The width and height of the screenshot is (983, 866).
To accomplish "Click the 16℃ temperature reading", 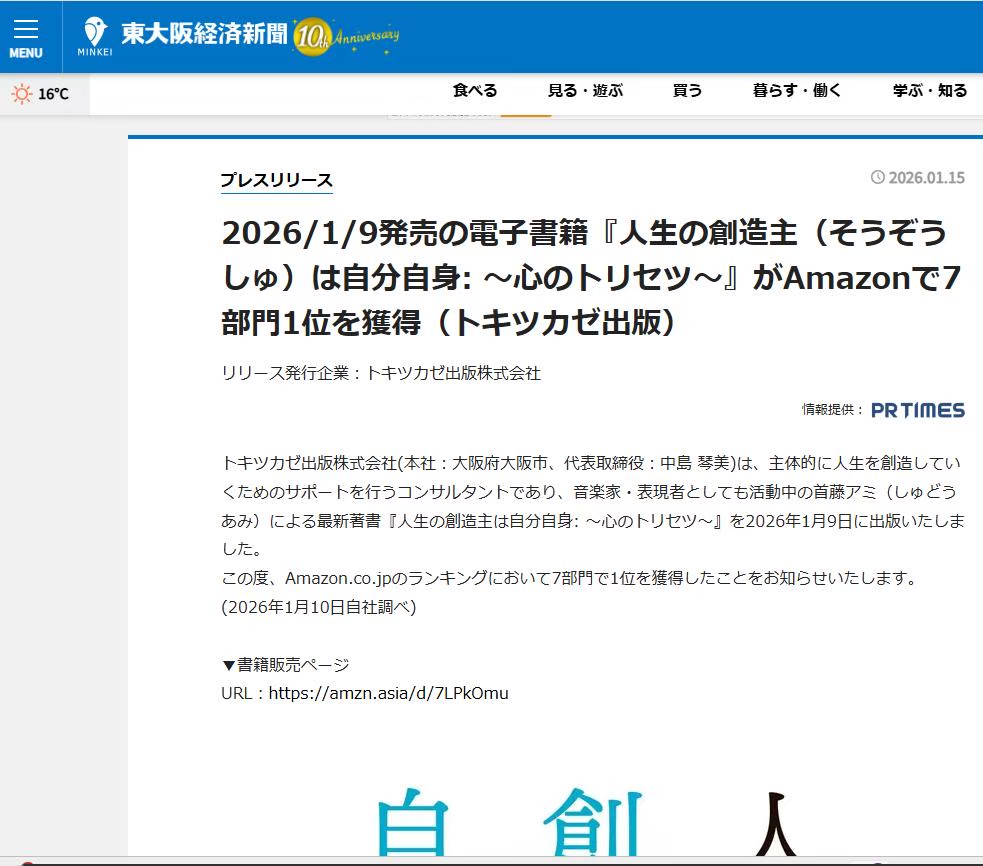I will pos(53,94).
